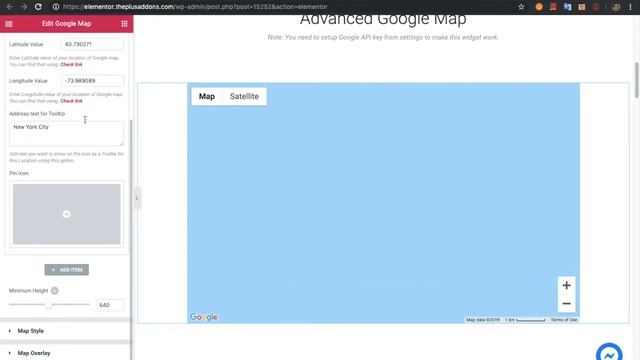Open the Elementor hamburger menu
640x360 pixels.
tap(9, 24)
